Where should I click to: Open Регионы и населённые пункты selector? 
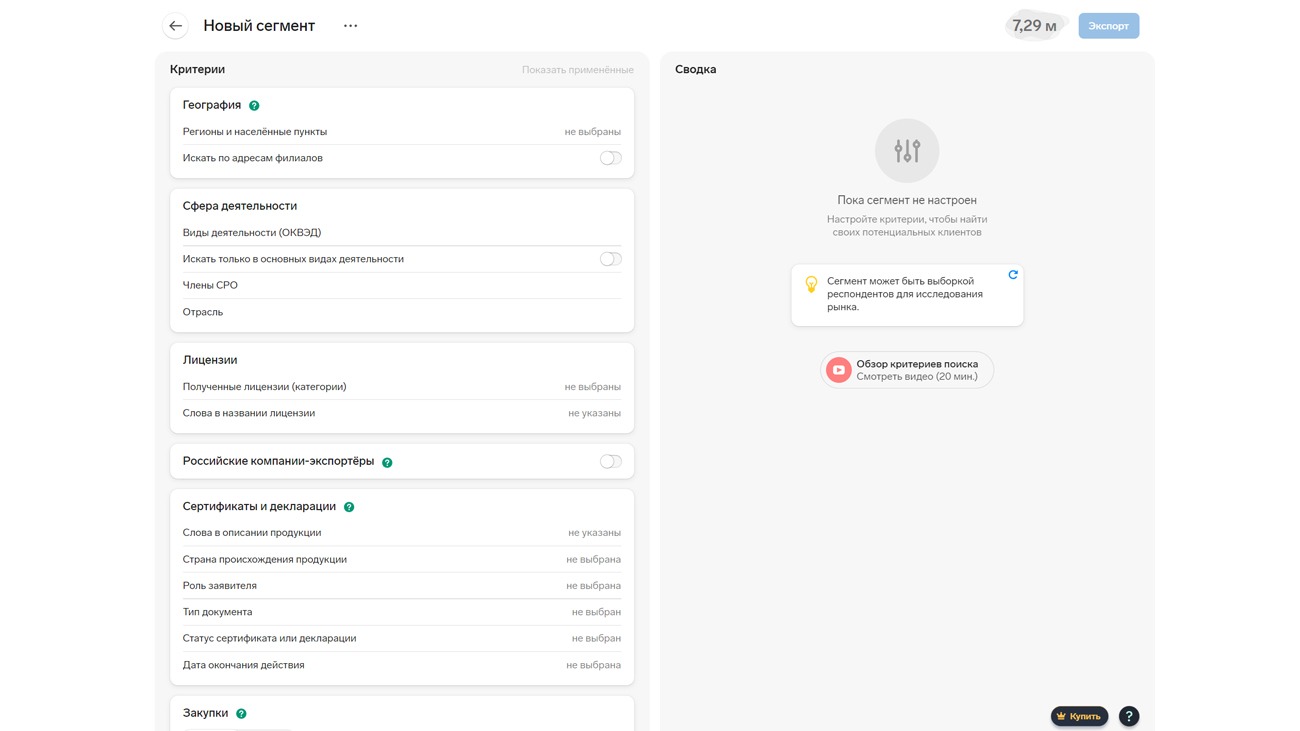(401, 132)
